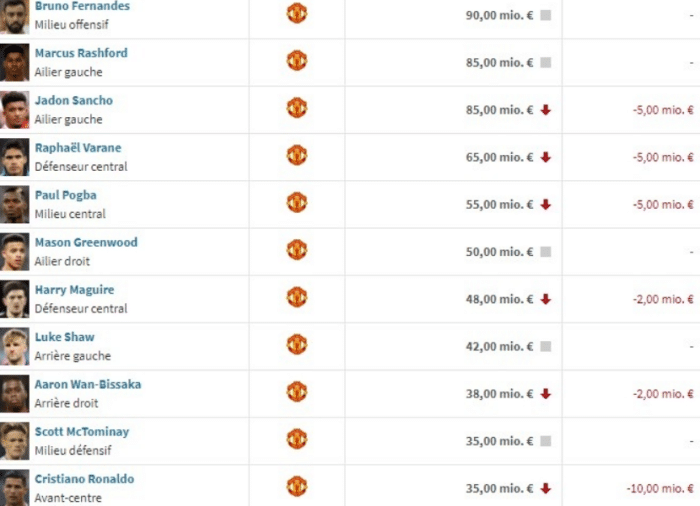Click red down arrow next to Jadon Sancho's value
This screenshot has height=506, width=700.
tap(545, 110)
